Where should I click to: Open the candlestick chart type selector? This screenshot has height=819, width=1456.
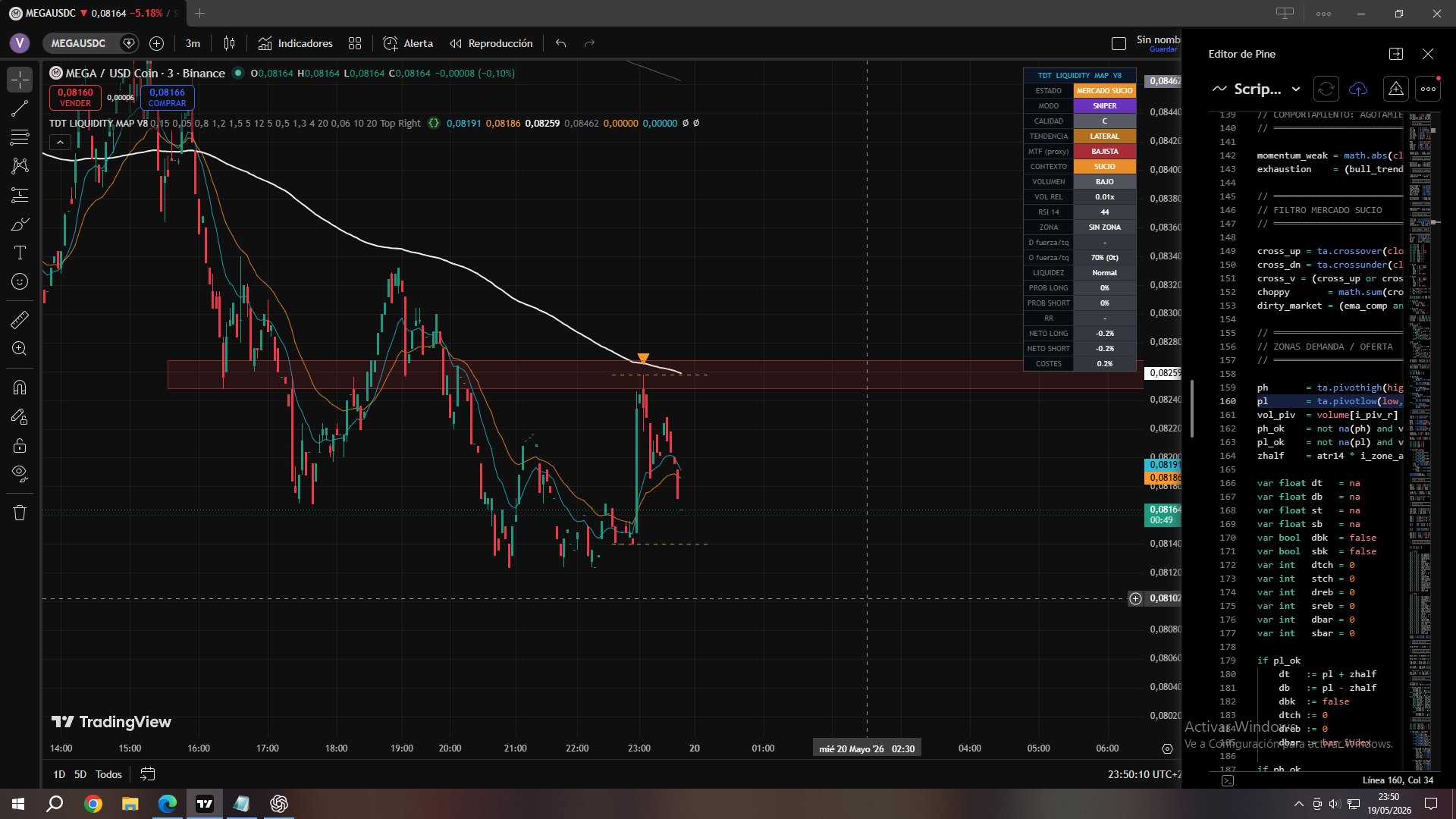(230, 43)
